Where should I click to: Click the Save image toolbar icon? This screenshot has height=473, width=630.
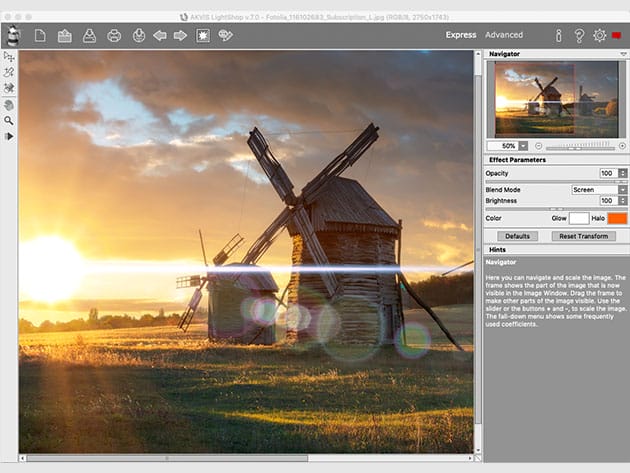(x=90, y=36)
